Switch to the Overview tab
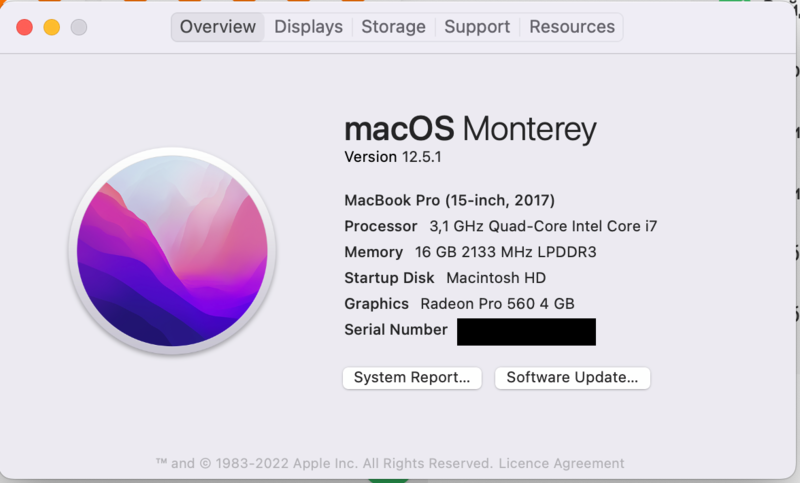This screenshot has width=800, height=483. 218,27
